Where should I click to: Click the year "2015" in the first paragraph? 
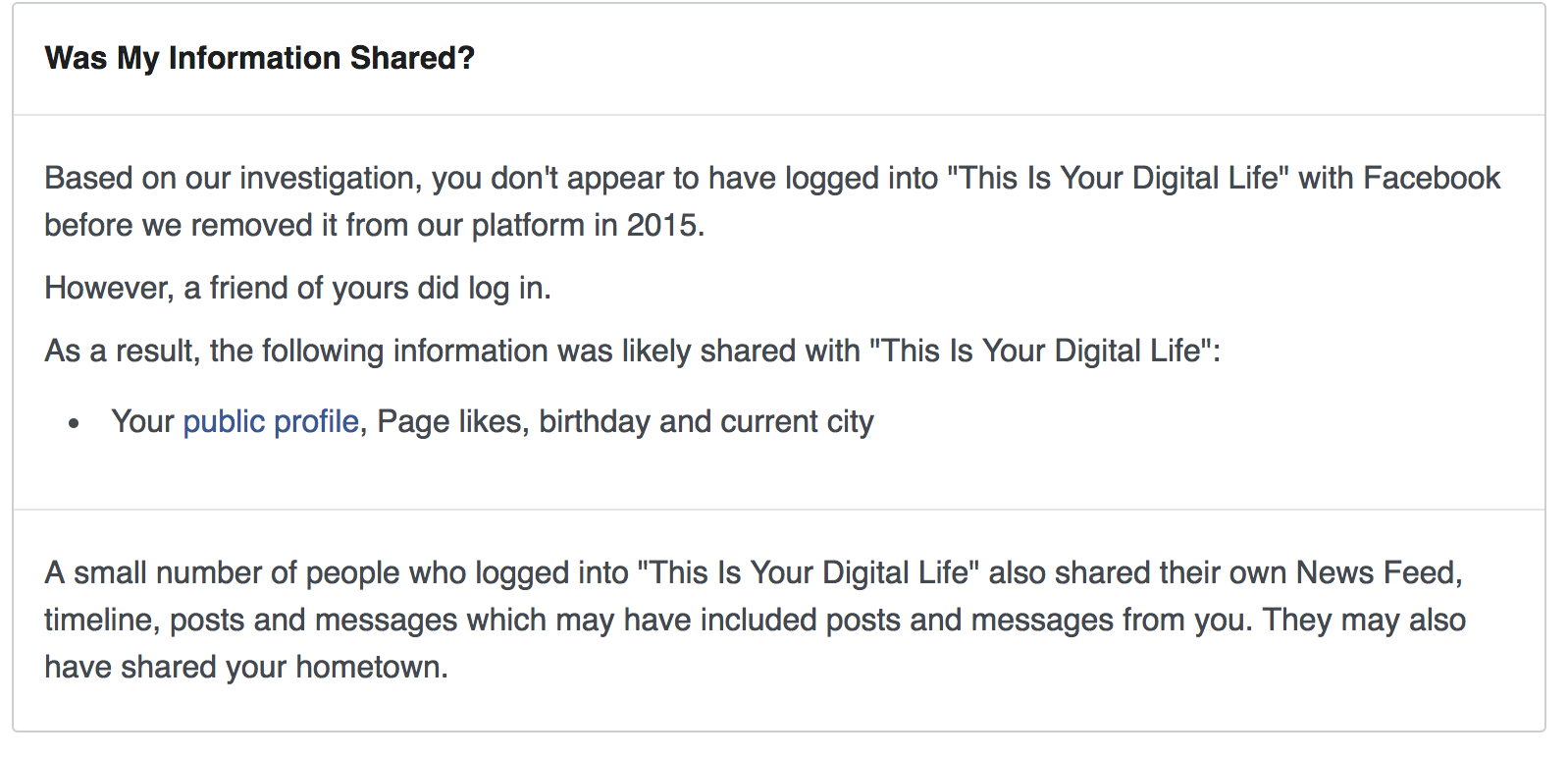tap(662, 226)
